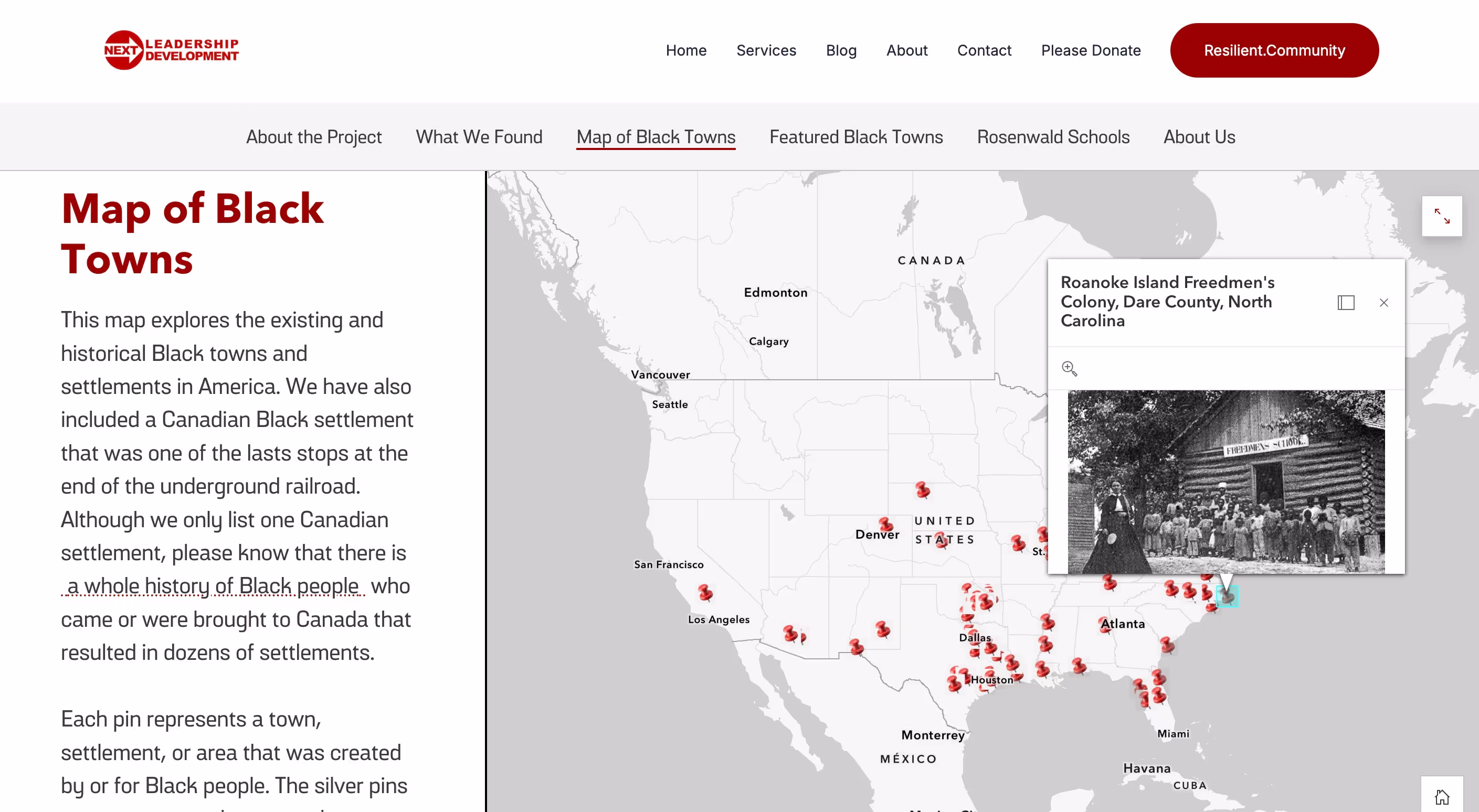Click the Roanoke Island Freedmen's Colony popup title

1167,301
